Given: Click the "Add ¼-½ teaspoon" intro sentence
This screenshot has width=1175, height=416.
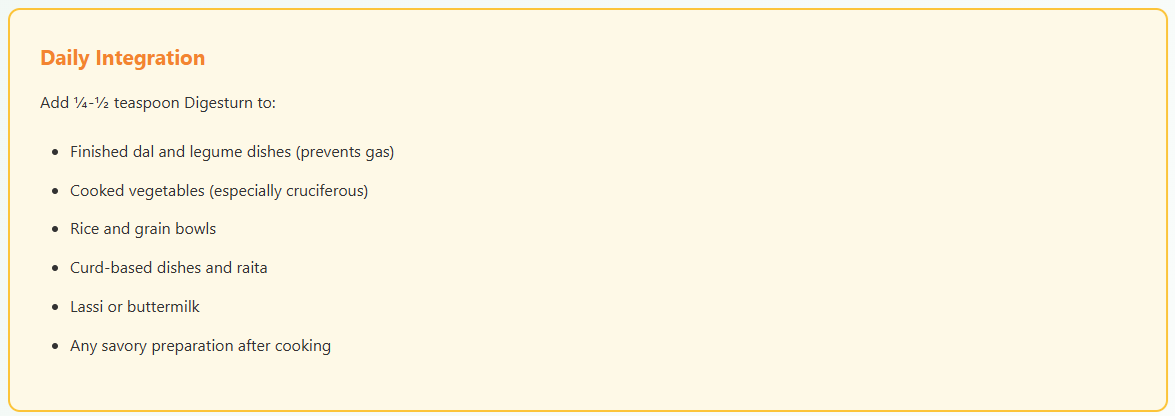Looking at the screenshot, I should pos(157,103).
